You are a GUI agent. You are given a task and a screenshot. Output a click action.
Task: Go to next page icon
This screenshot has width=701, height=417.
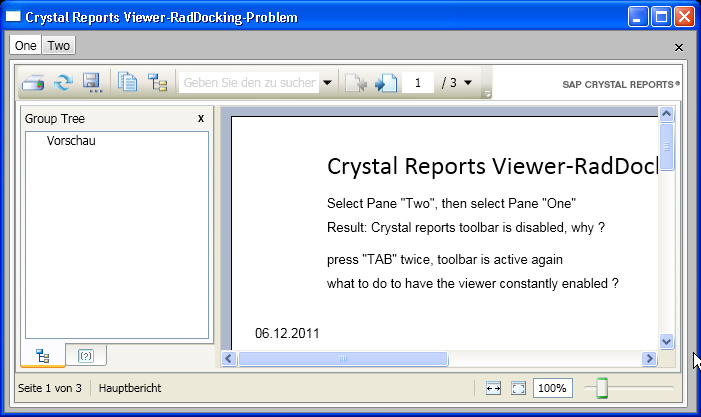(386, 83)
